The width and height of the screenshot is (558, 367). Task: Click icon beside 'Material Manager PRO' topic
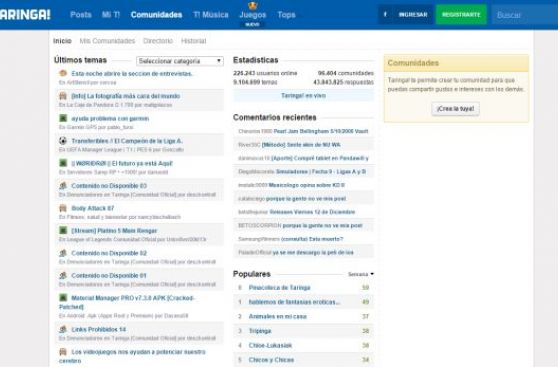tap(63, 298)
